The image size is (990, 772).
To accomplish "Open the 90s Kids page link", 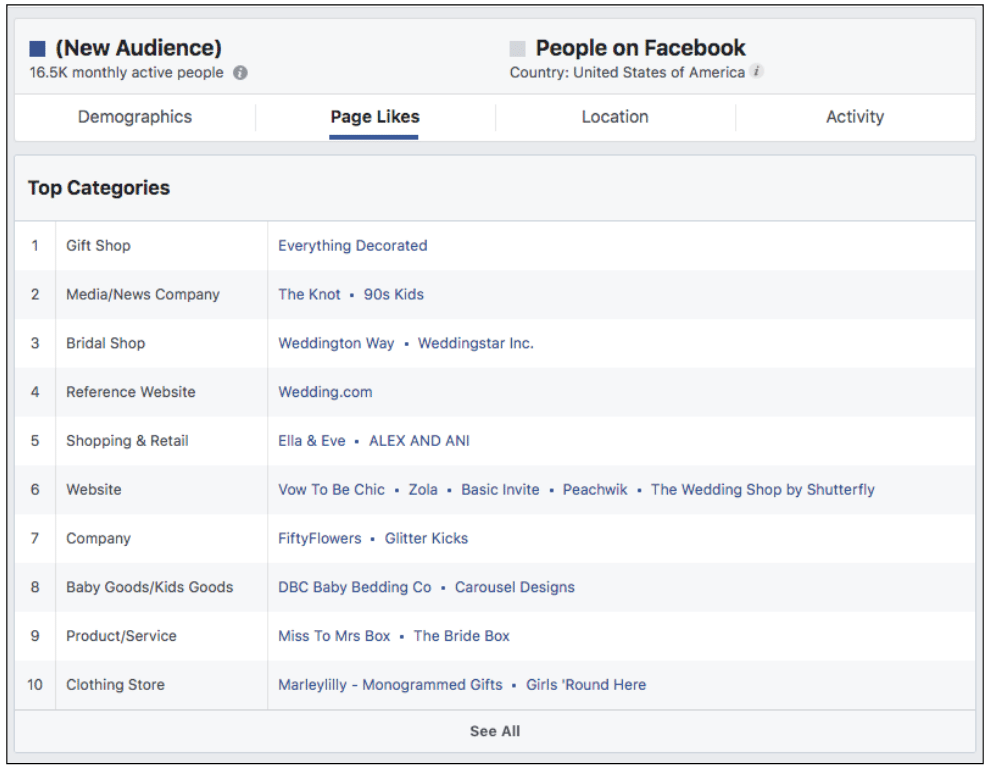I will 393,295.
